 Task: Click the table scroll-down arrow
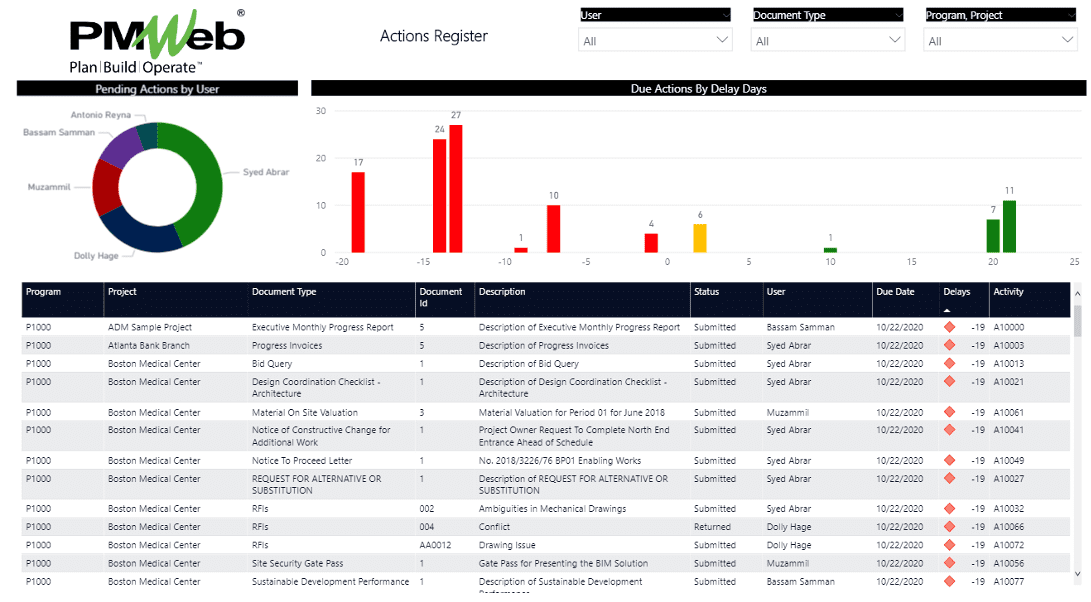[1077, 574]
